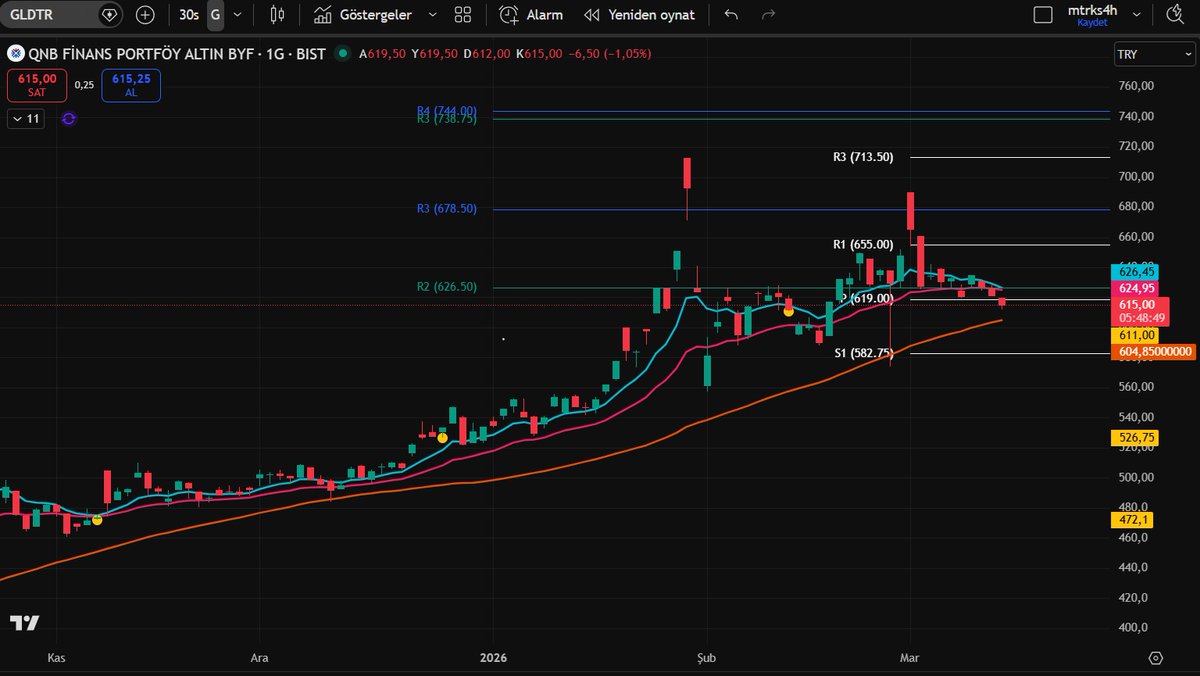Click the 760,00 price scale label

point(1137,86)
